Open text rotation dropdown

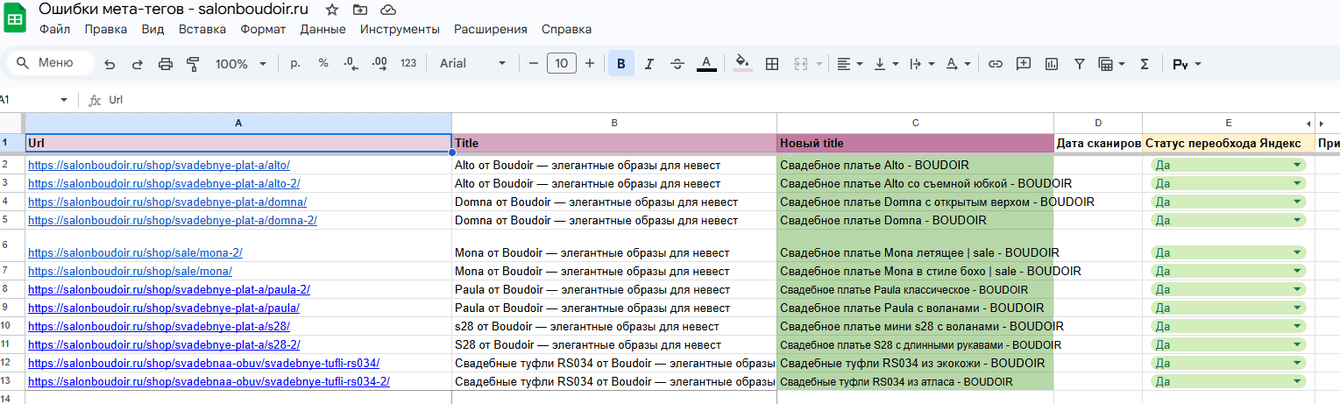click(957, 63)
